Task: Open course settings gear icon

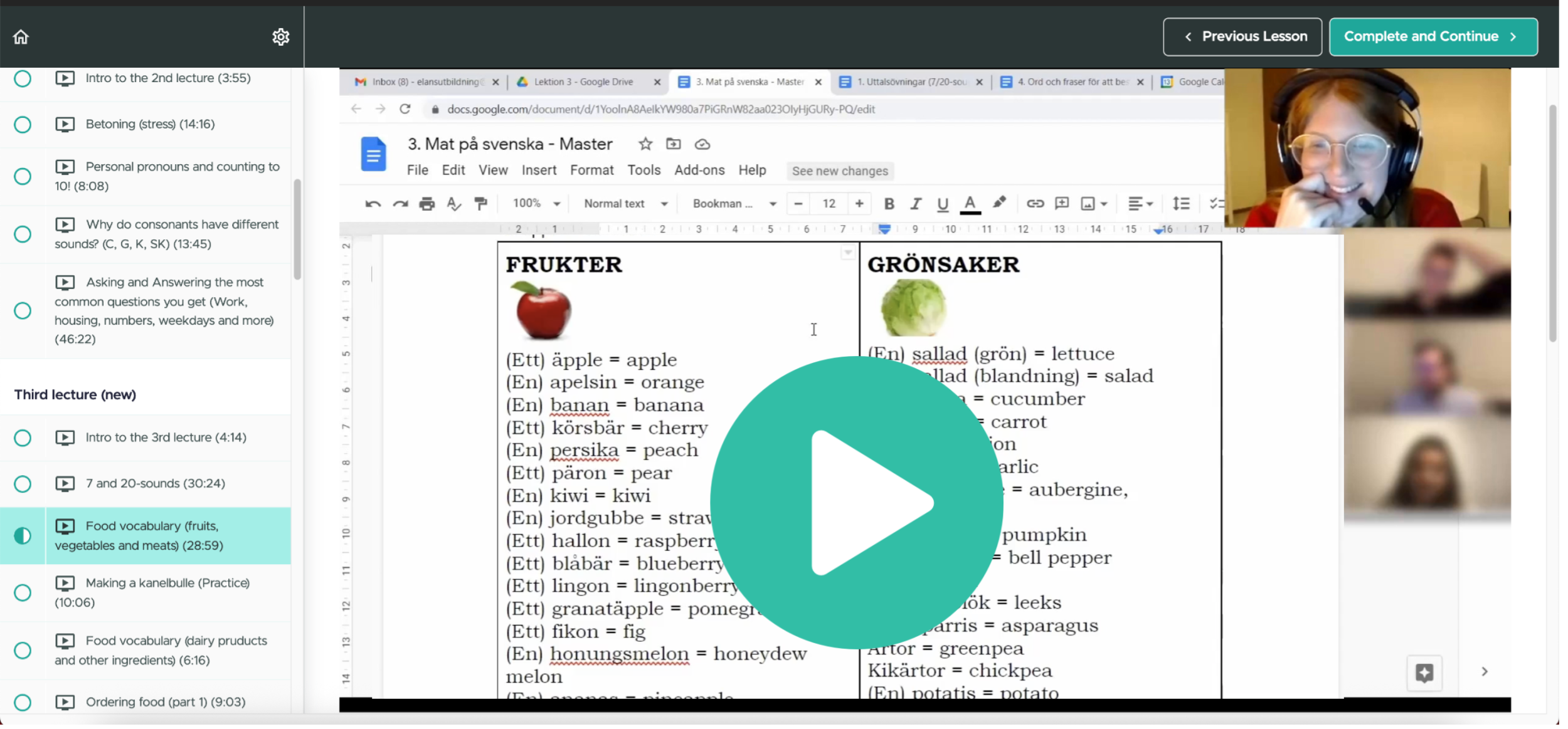Action: (x=282, y=37)
